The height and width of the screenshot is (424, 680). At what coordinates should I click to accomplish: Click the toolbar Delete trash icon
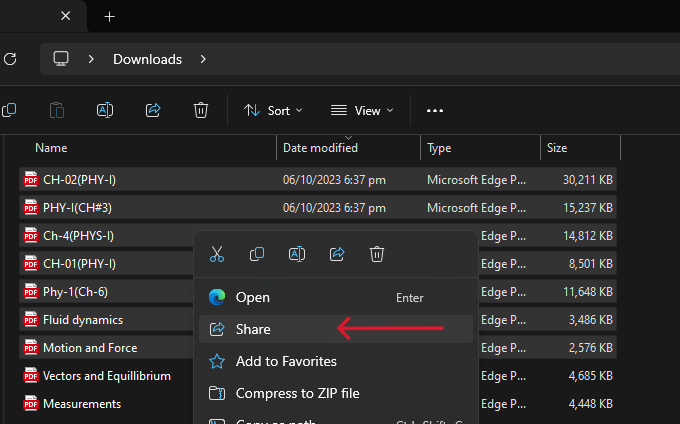pos(201,110)
